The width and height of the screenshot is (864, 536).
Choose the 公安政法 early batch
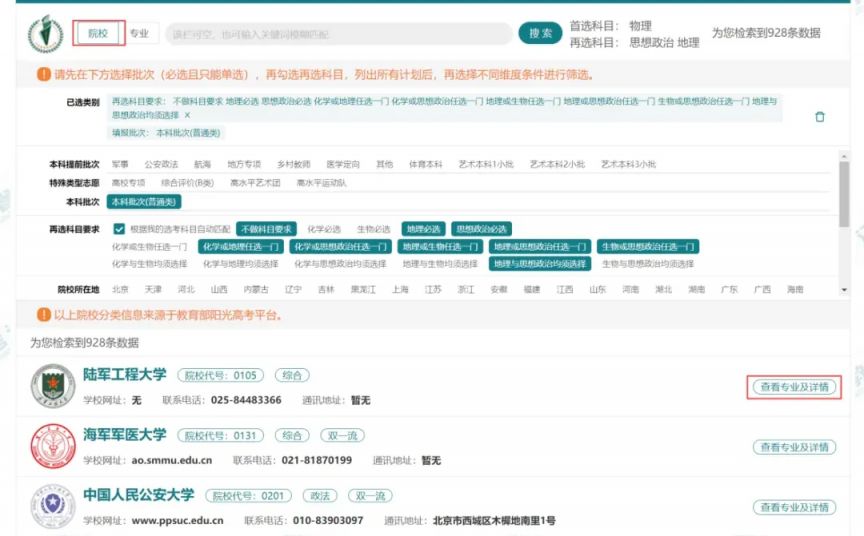pos(161,164)
